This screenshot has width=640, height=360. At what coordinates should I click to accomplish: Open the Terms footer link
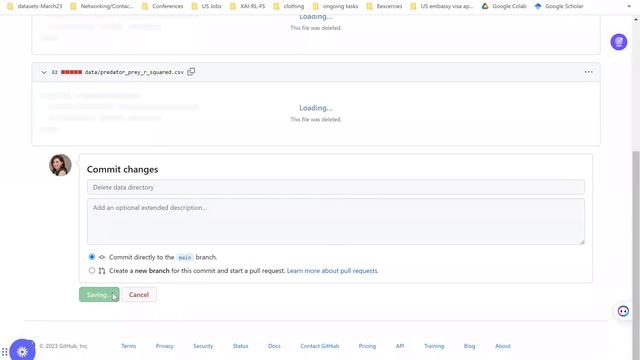pyautogui.click(x=128, y=346)
